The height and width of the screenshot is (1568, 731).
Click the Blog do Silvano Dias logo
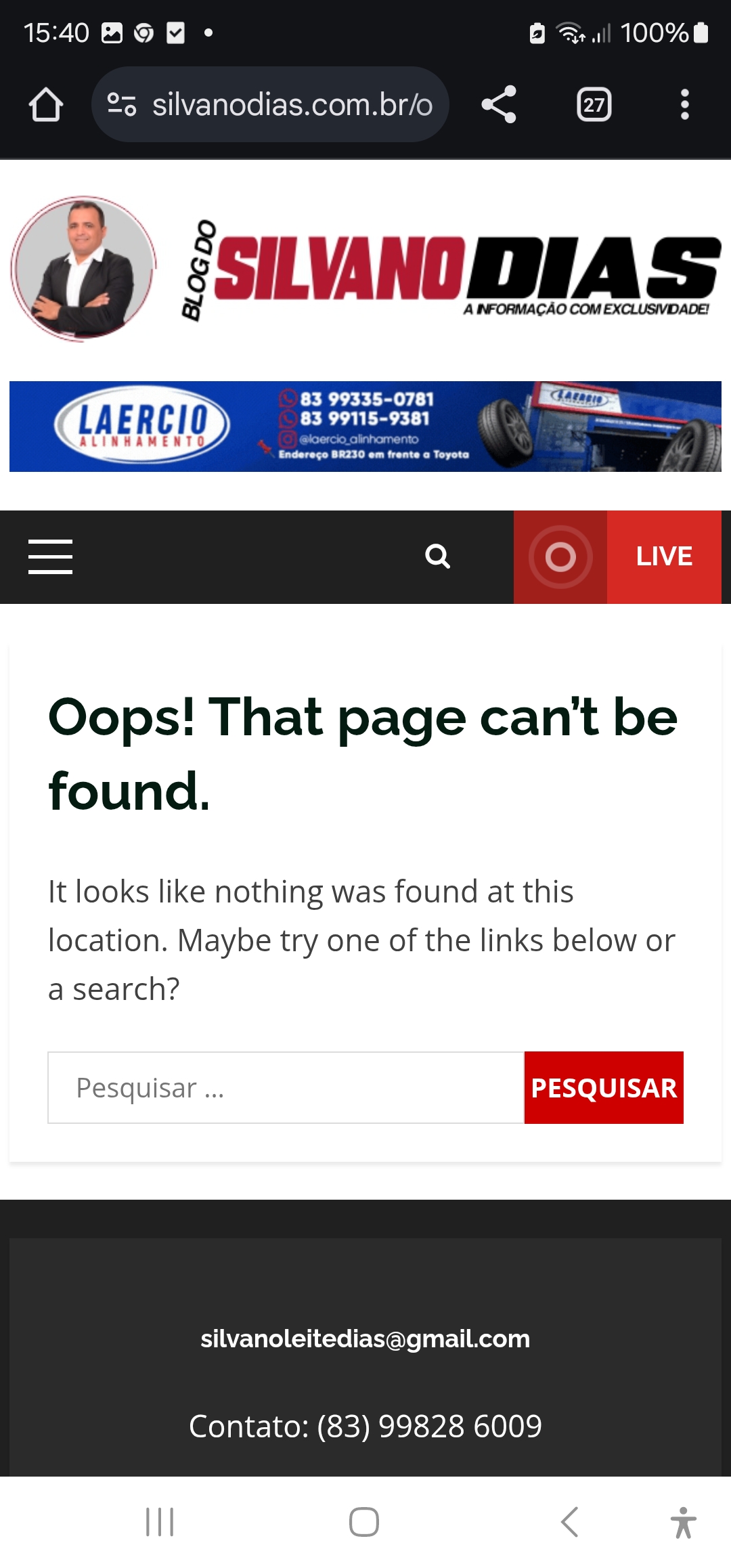[x=450, y=269]
